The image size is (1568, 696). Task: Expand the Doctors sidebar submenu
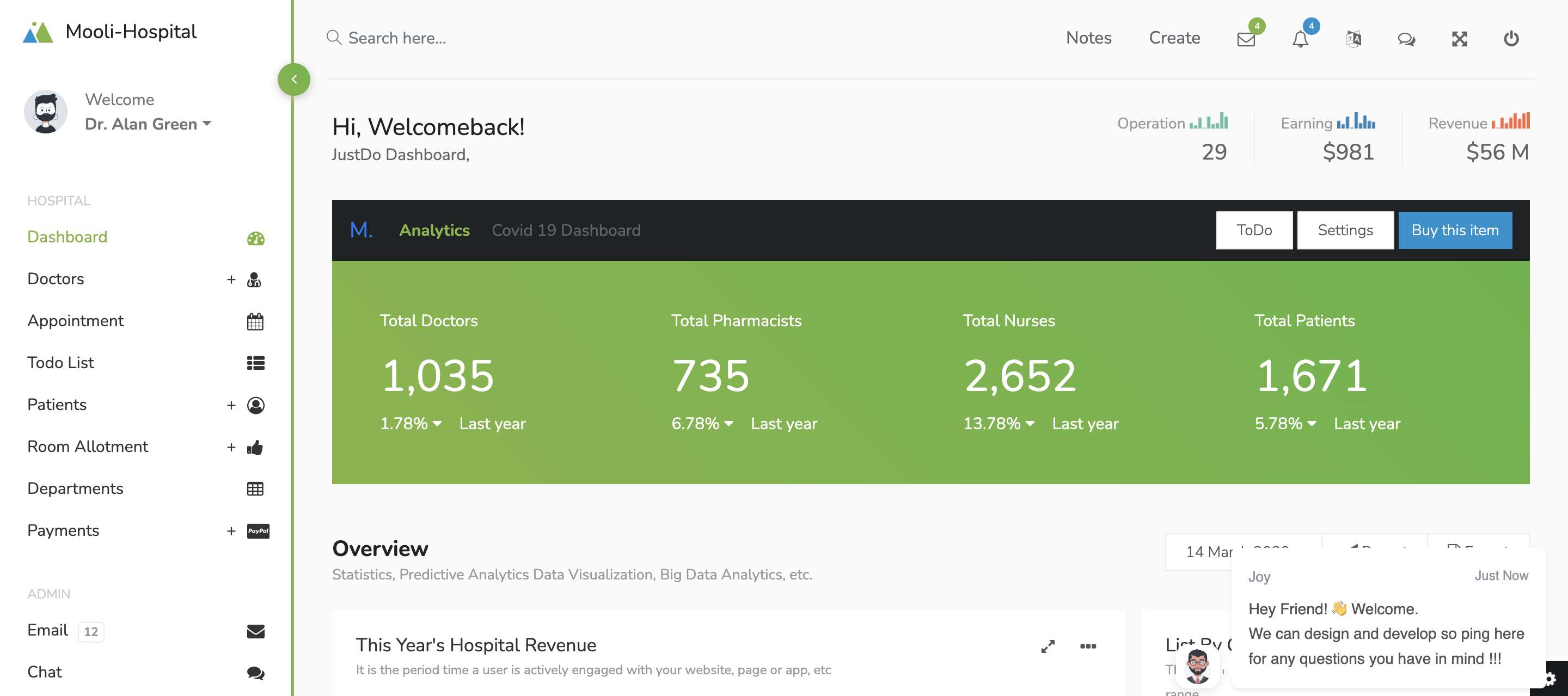click(231, 279)
